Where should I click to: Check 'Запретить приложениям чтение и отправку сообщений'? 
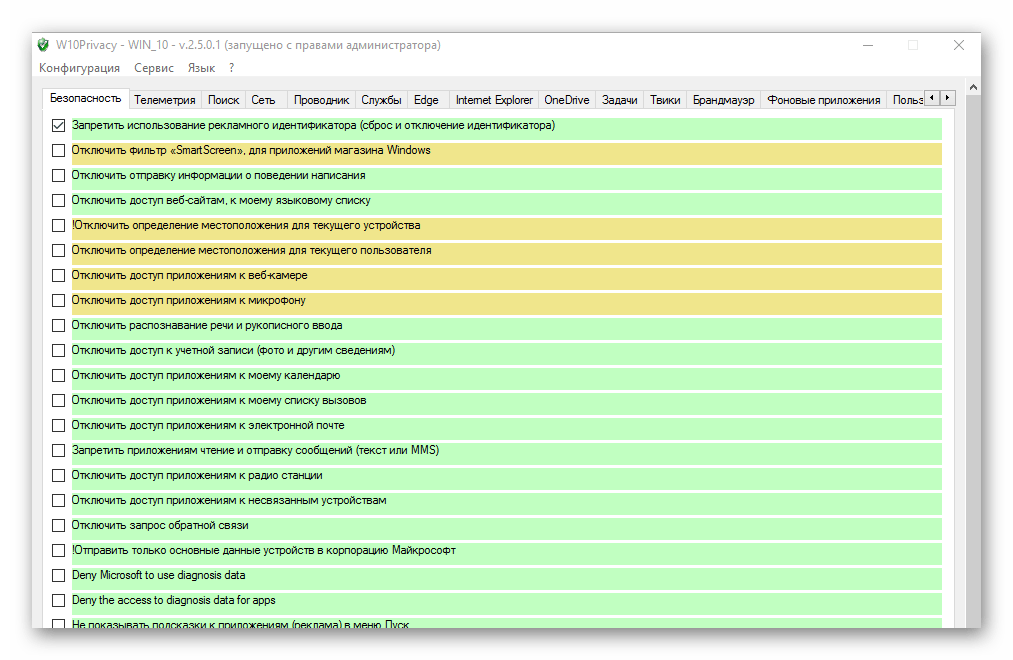pyautogui.click(x=59, y=451)
